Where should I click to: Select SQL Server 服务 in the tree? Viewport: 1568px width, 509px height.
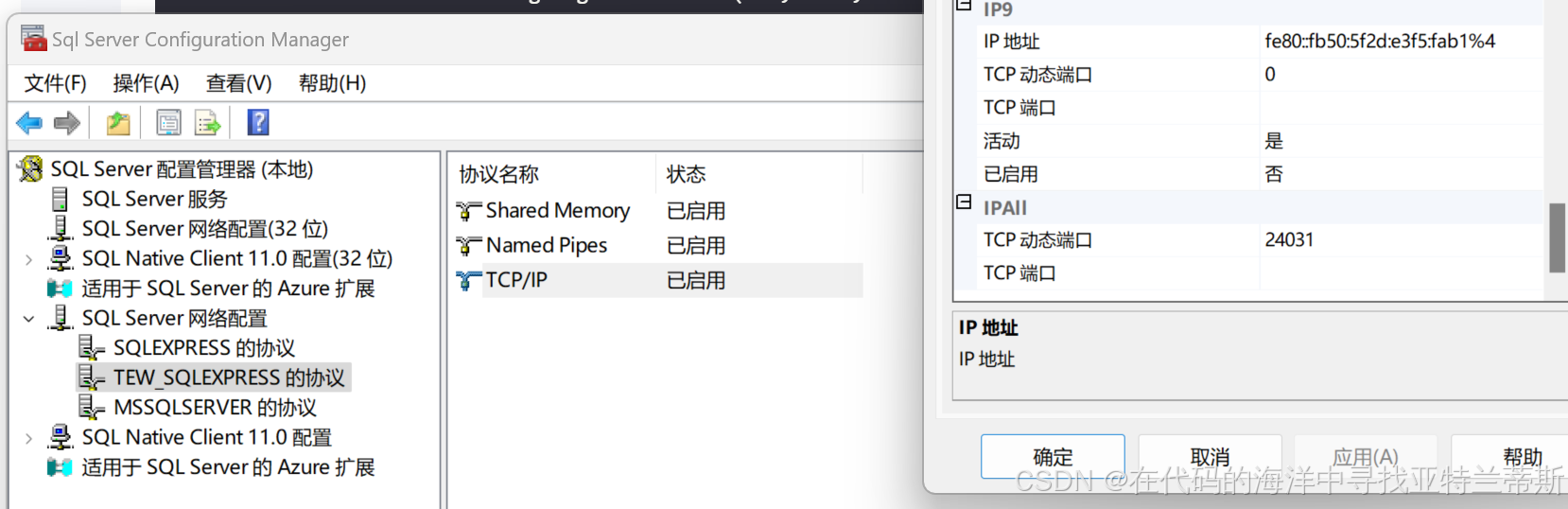(x=154, y=199)
